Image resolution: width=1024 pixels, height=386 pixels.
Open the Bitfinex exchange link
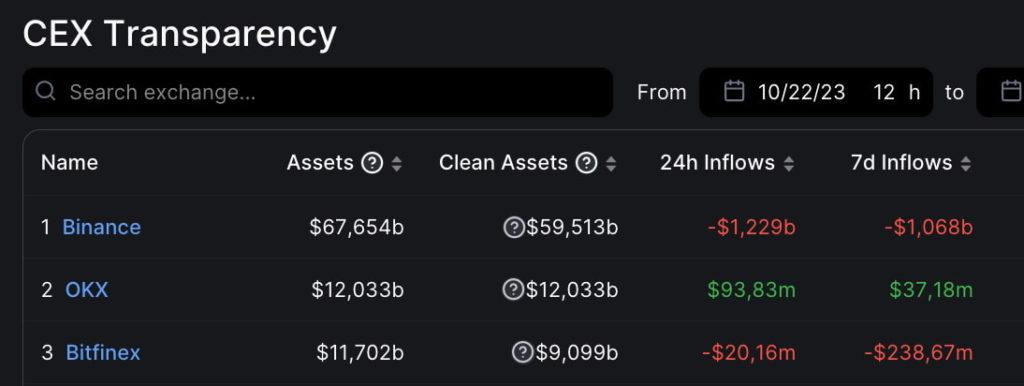[x=103, y=353]
